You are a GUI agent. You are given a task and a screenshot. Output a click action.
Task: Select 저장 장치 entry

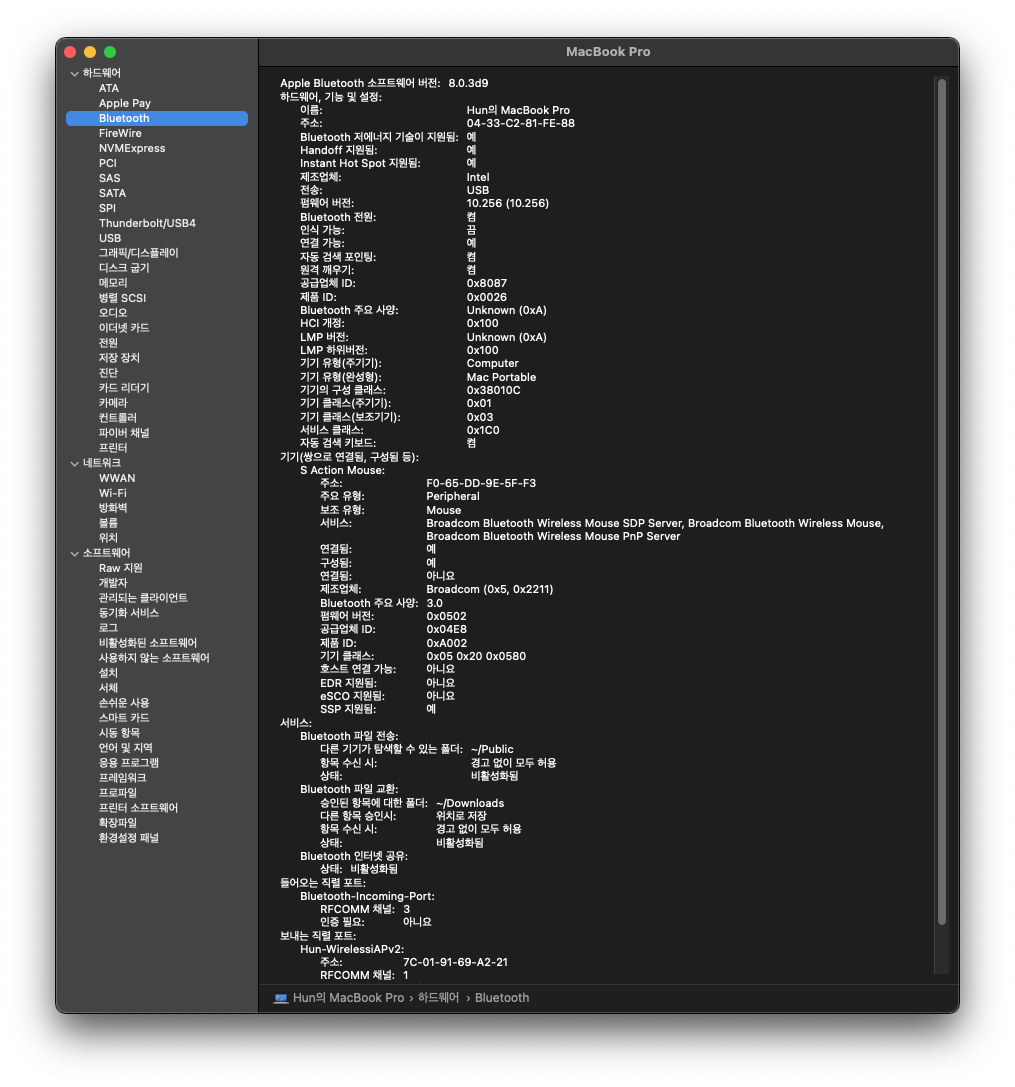119,358
